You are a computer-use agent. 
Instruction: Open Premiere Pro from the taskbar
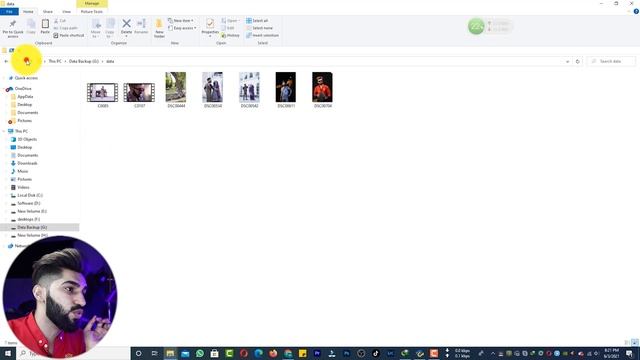[x=317, y=353]
